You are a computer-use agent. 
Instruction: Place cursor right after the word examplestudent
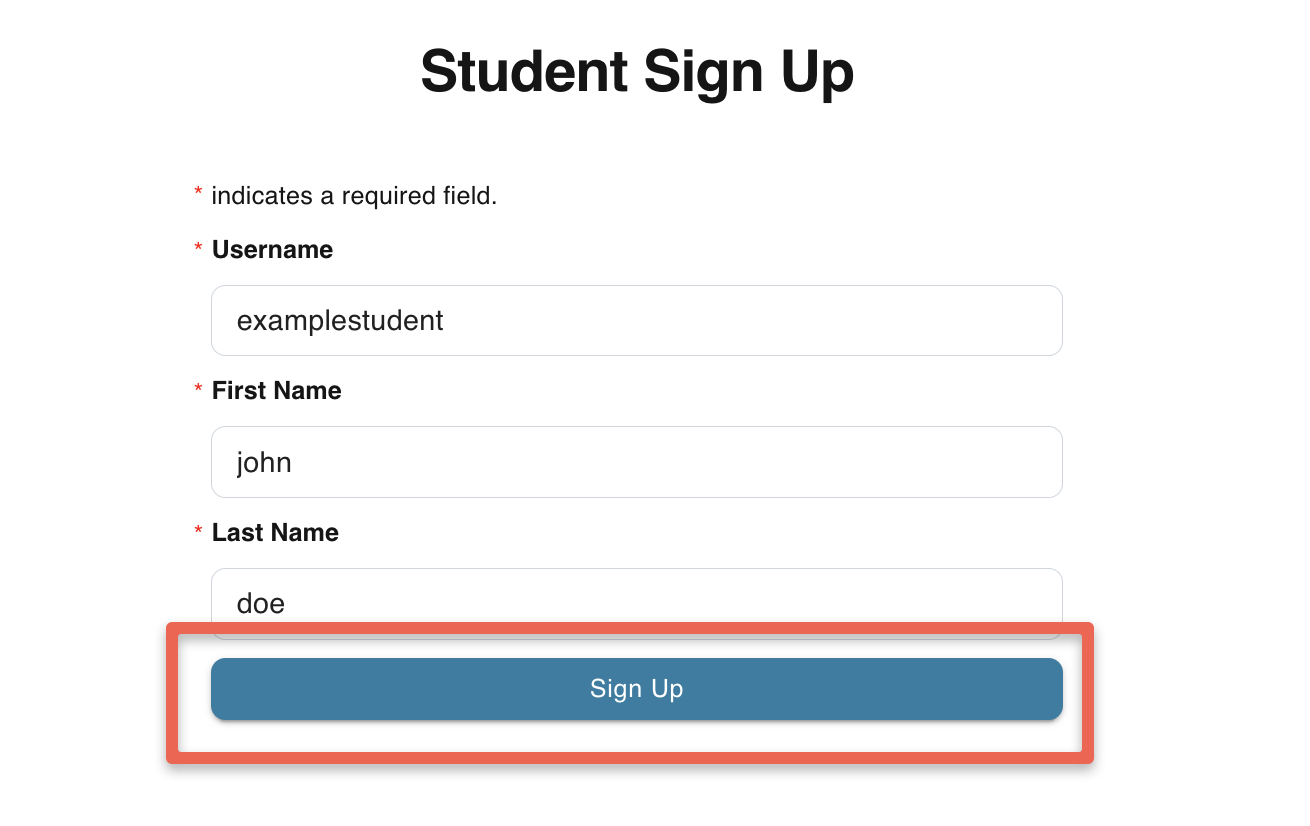[445, 320]
